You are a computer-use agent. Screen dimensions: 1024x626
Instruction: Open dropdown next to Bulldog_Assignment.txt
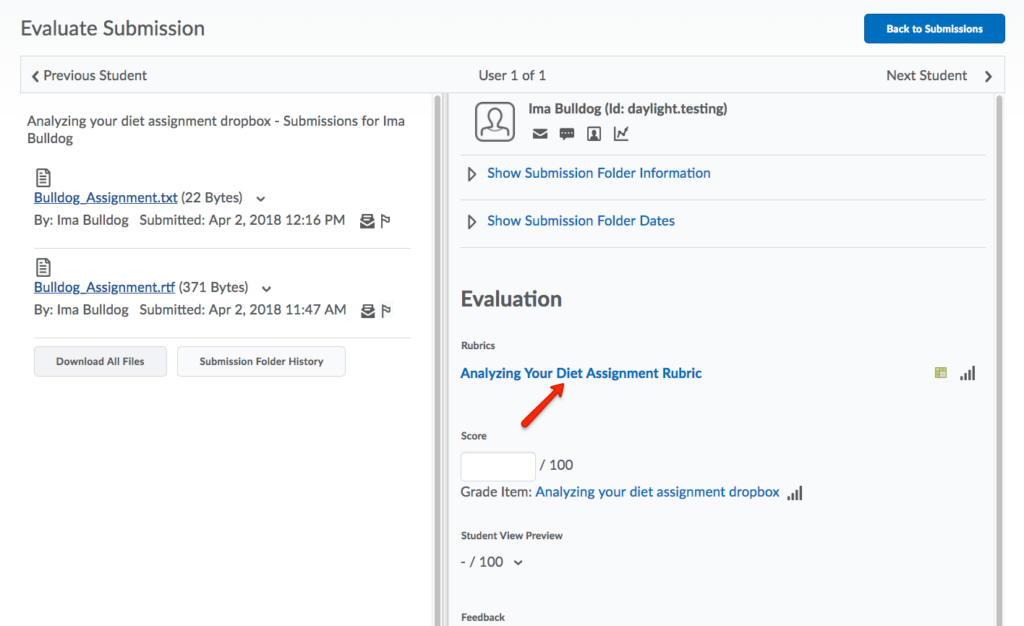(x=262, y=199)
